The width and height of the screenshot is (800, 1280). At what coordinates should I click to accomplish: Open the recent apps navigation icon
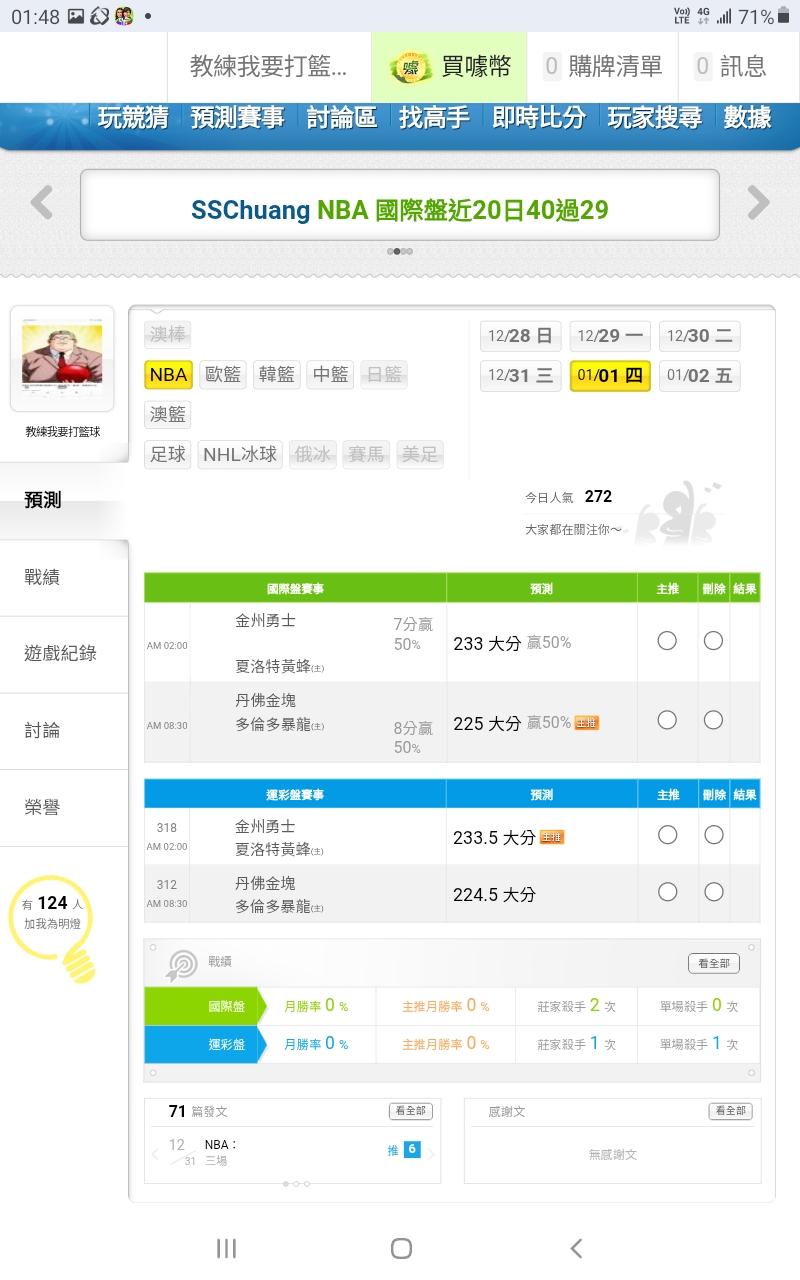point(226,1247)
